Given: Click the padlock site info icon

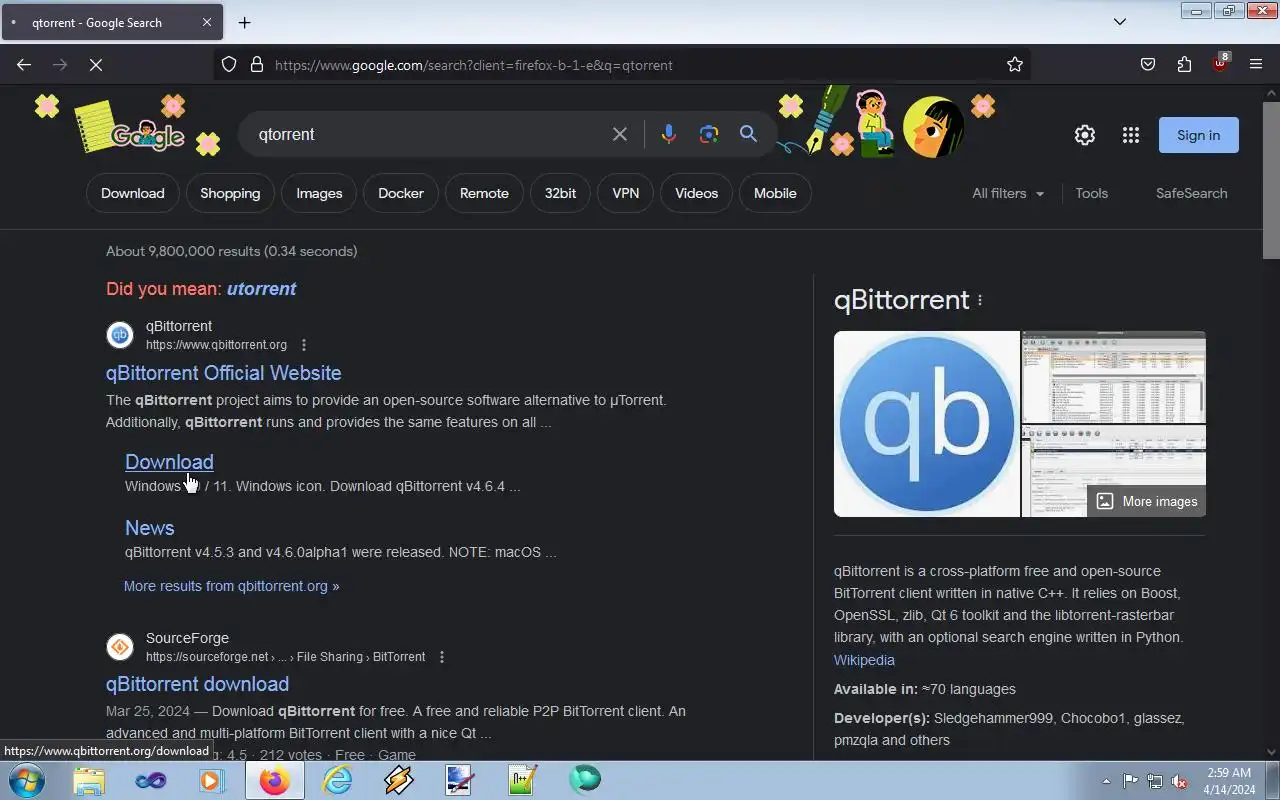Looking at the screenshot, I should (257, 65).
